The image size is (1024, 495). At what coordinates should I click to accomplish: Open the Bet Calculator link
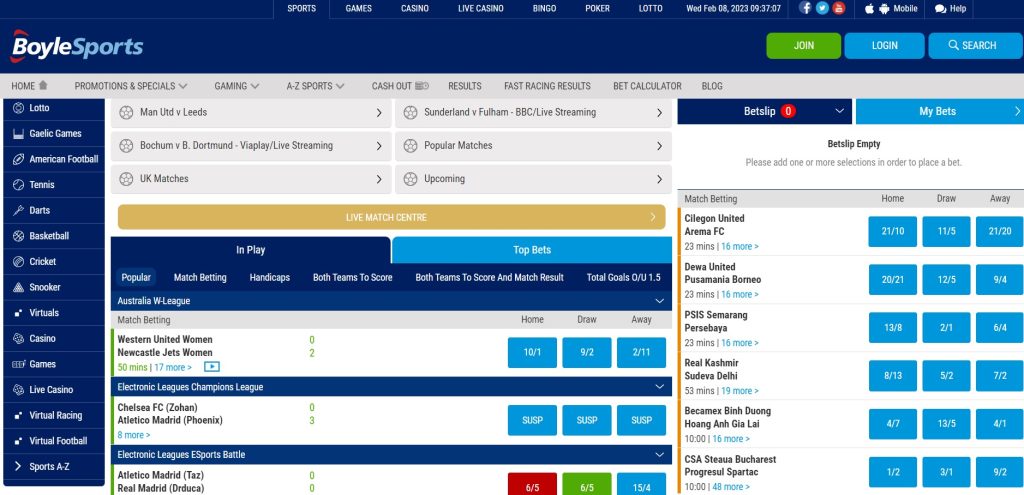coord(647,86)
